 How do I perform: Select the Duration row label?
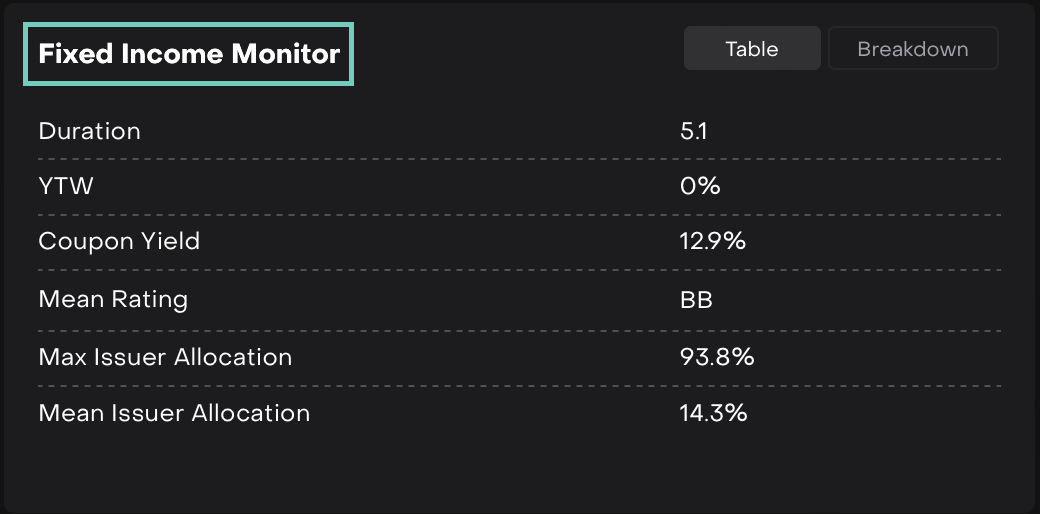(x=89, y=131)
